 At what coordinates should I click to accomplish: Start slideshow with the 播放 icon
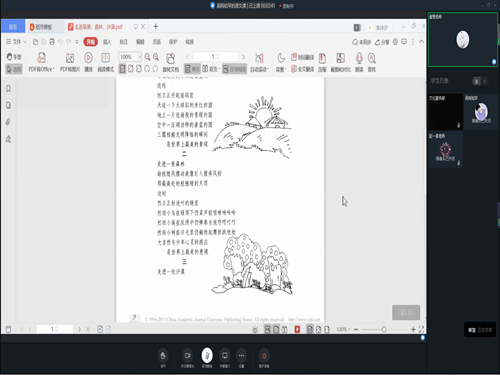coord(88,62)
